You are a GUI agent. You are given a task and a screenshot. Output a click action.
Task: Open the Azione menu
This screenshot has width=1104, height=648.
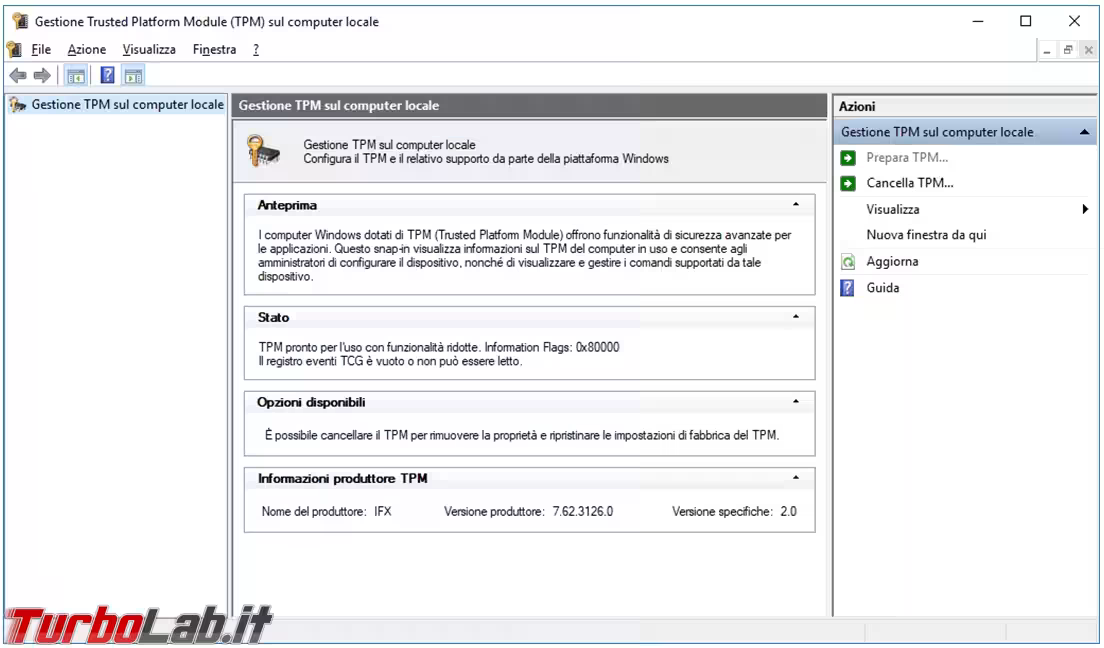click(x=86, y=49)
